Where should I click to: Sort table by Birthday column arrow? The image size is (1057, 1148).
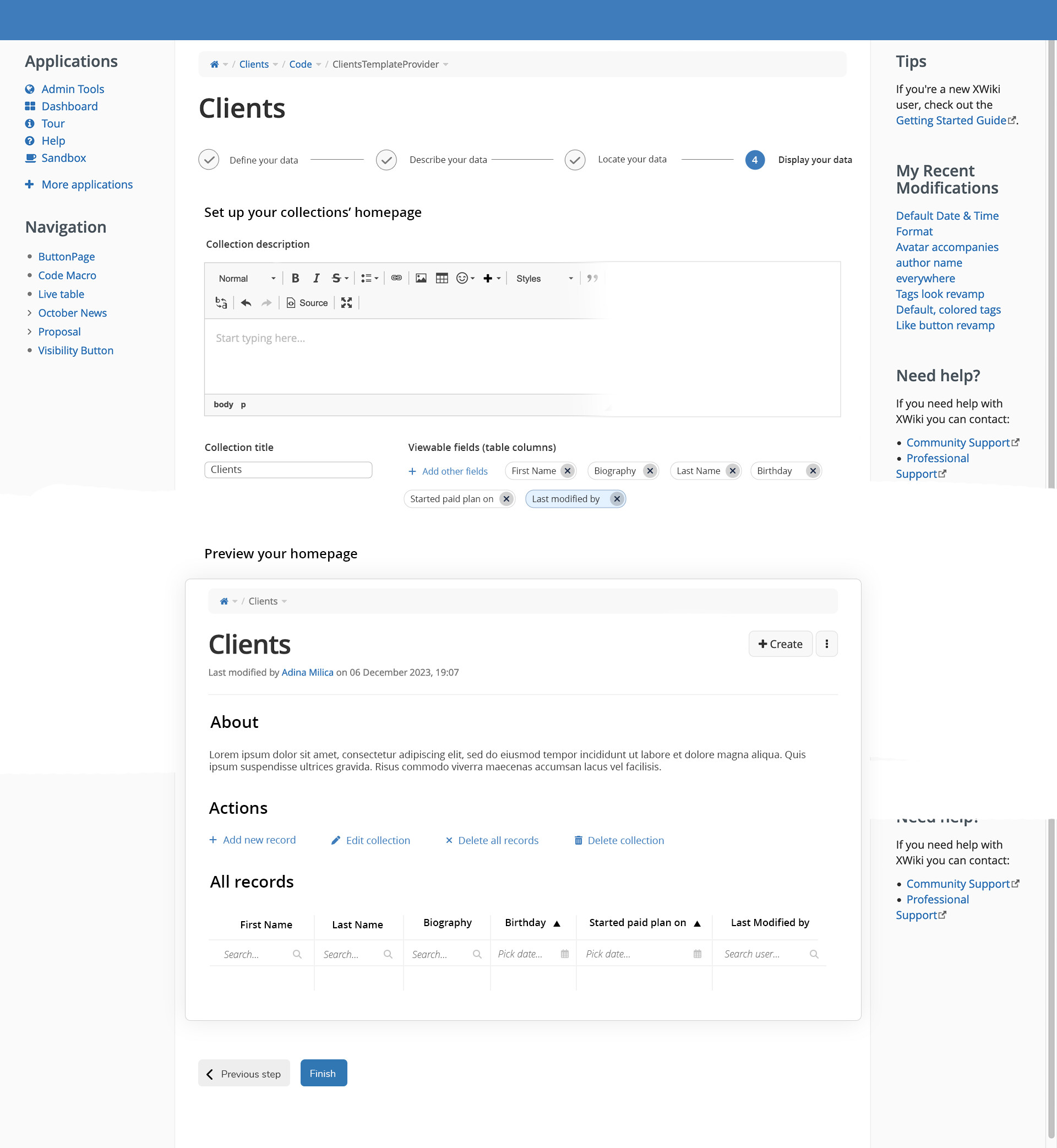click(x=557, y=923)
